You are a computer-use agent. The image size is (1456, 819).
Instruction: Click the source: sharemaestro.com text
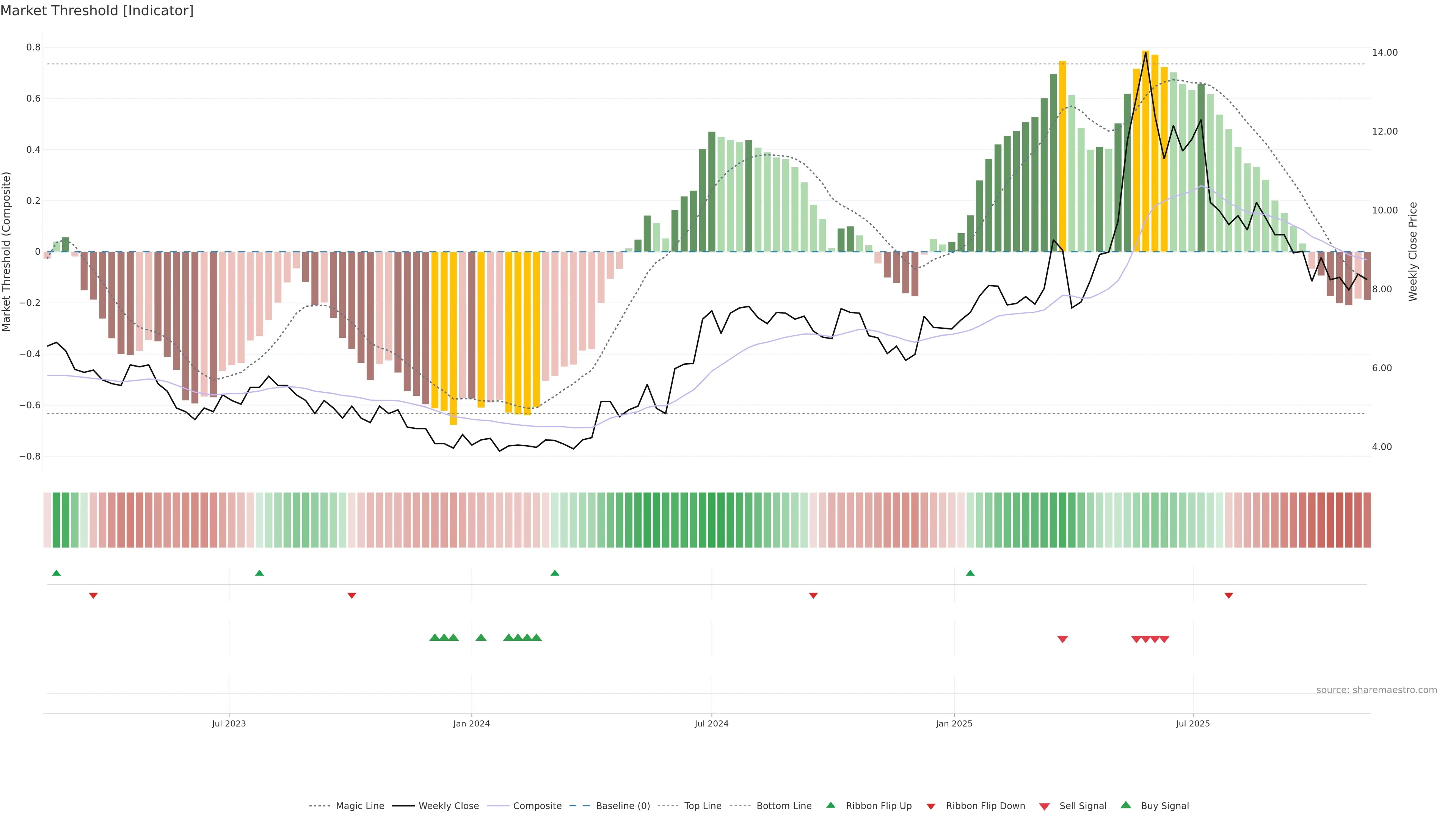pyautogui.click(x=1376, y=690)
